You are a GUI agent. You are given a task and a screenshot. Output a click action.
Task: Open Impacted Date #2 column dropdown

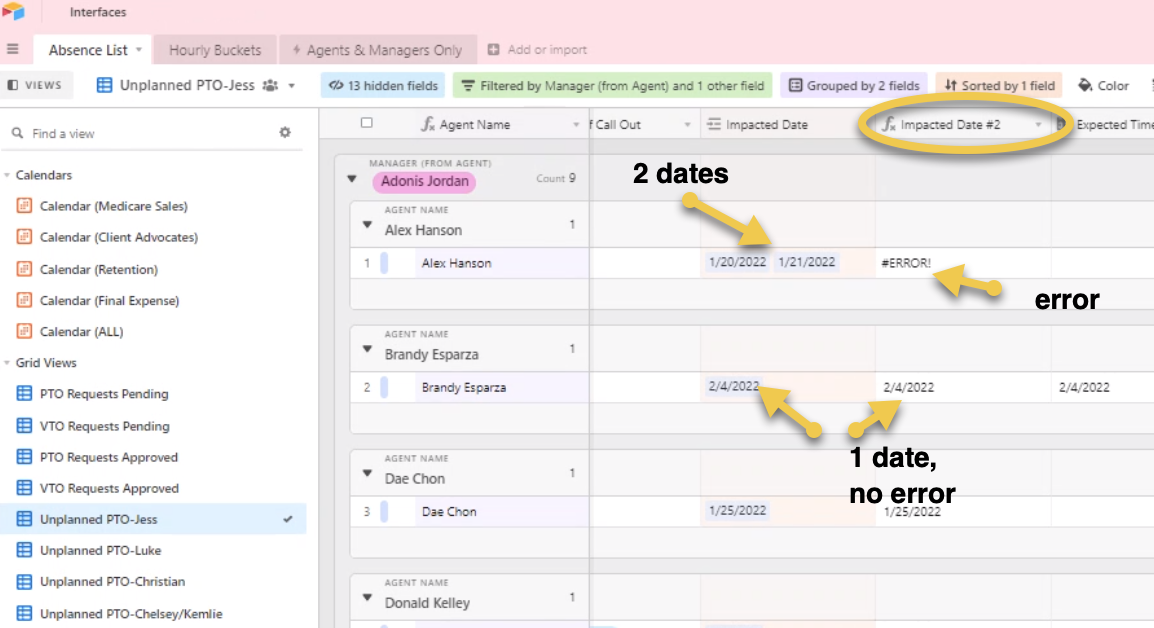coord(1038,125)
